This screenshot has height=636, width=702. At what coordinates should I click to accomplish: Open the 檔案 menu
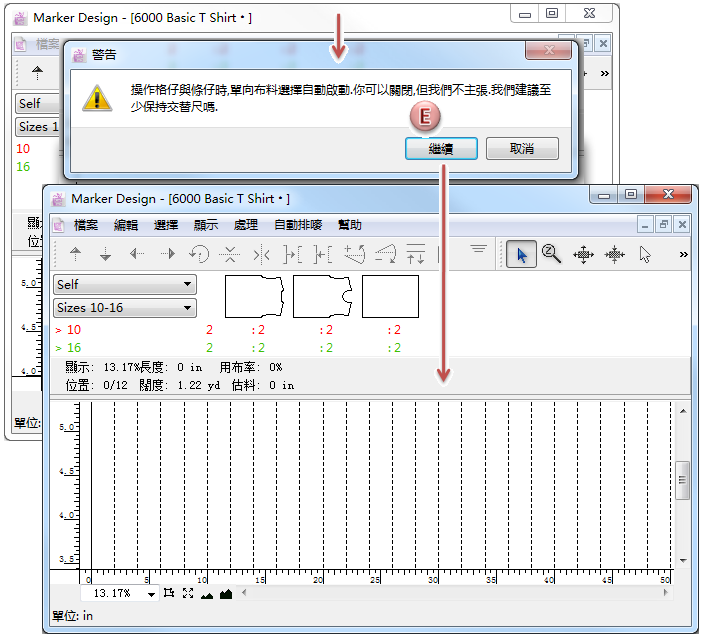click(86, 225)
